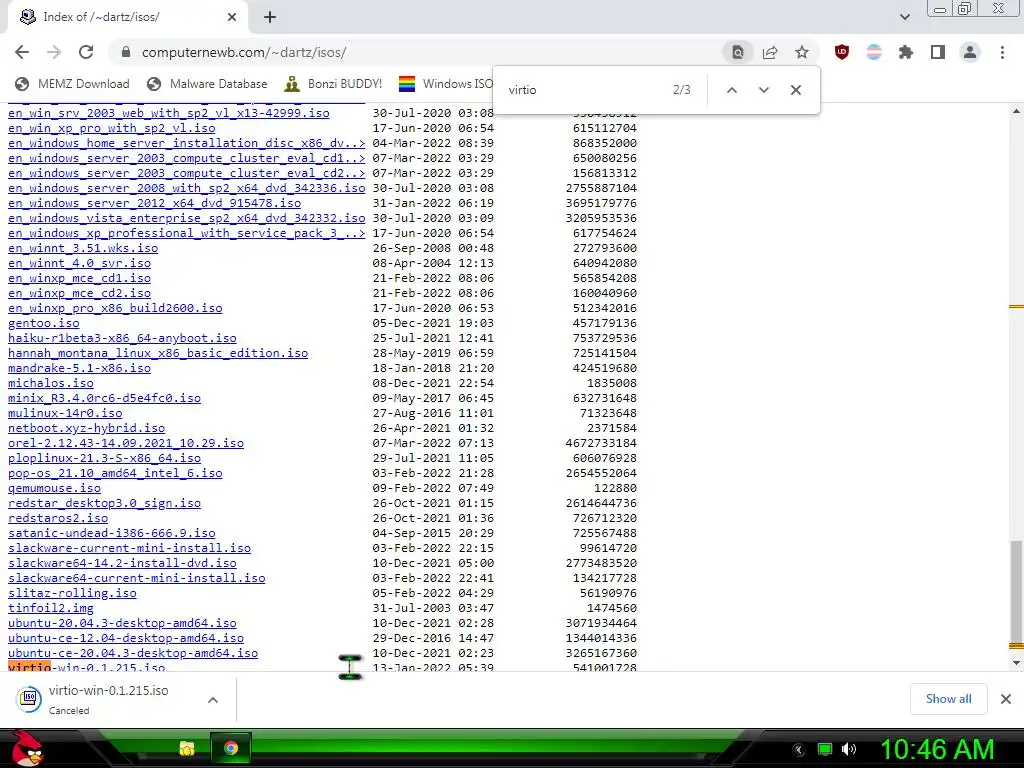Open the Chrome three-dot menu

click(x=1002, y=52)
